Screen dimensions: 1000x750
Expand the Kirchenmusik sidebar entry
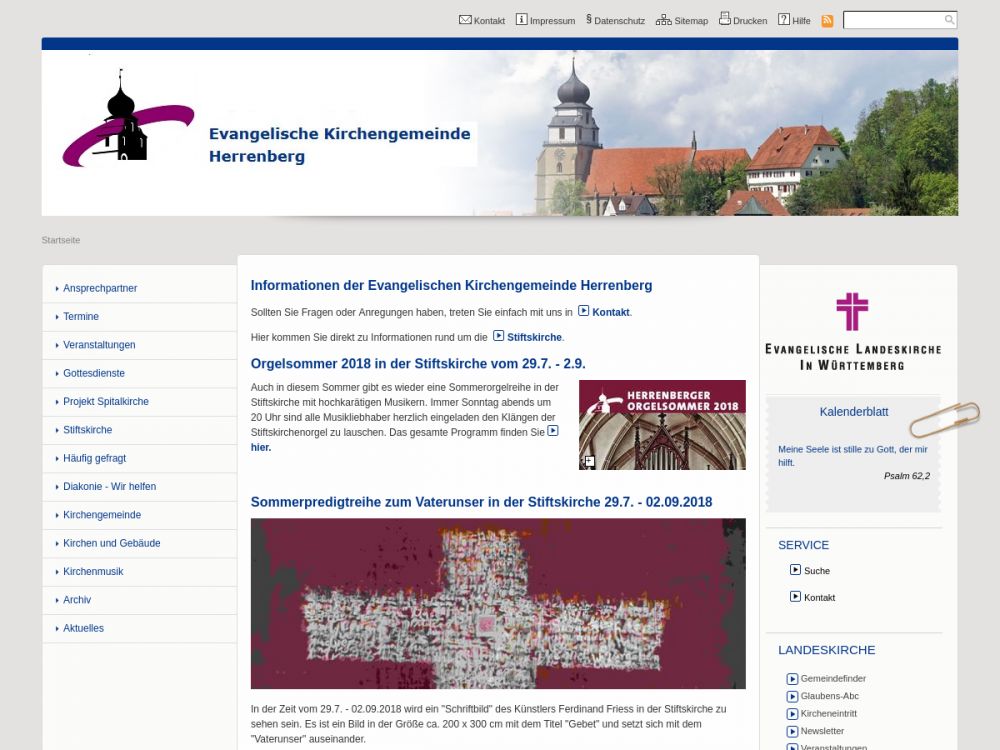pos(93,572)
